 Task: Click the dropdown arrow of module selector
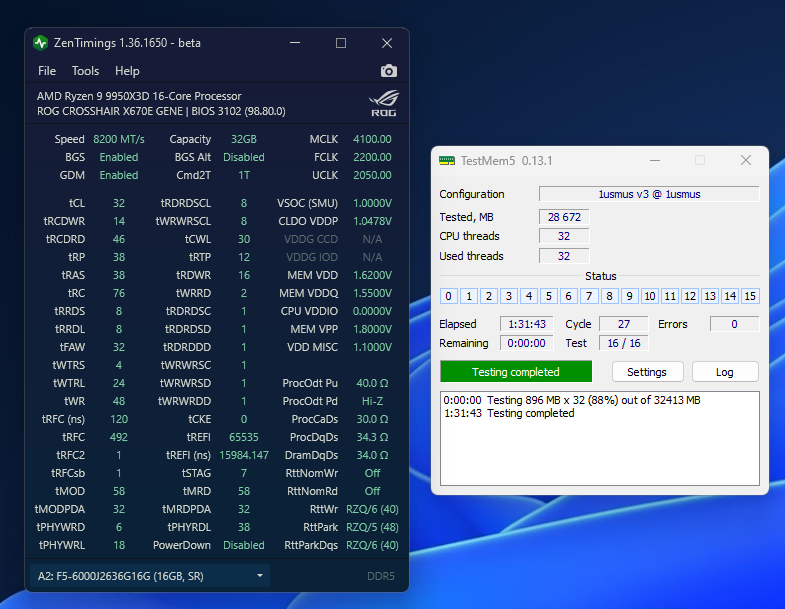(260, 576)
